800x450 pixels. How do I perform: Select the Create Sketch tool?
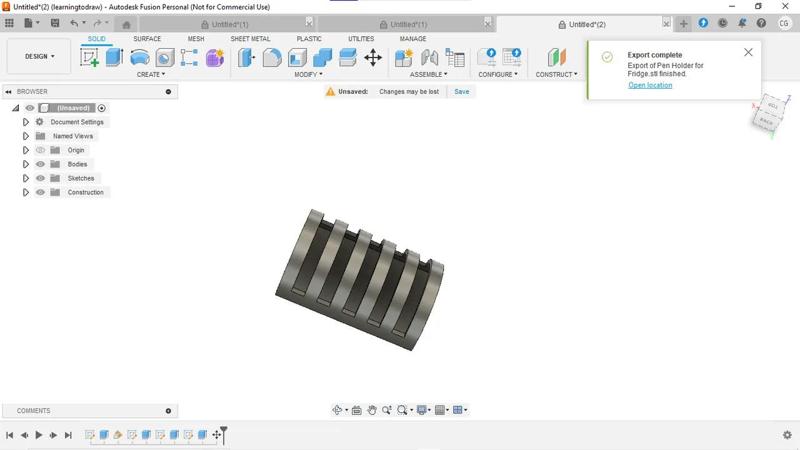click(x=89, y=57)
